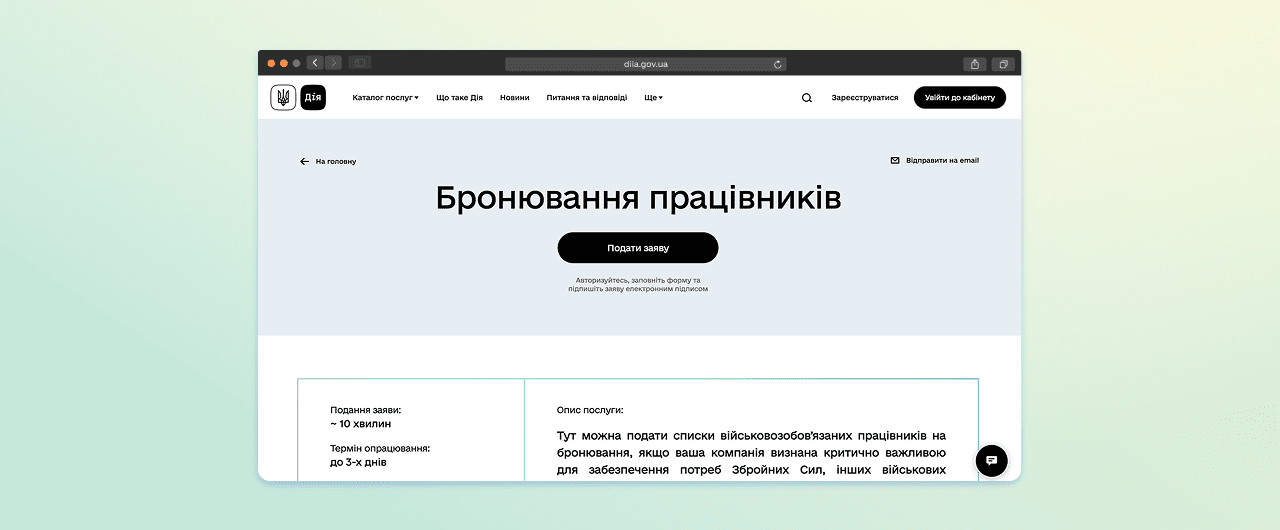Show all tabs using the tabs overview icon

(x=1003, y=64)
